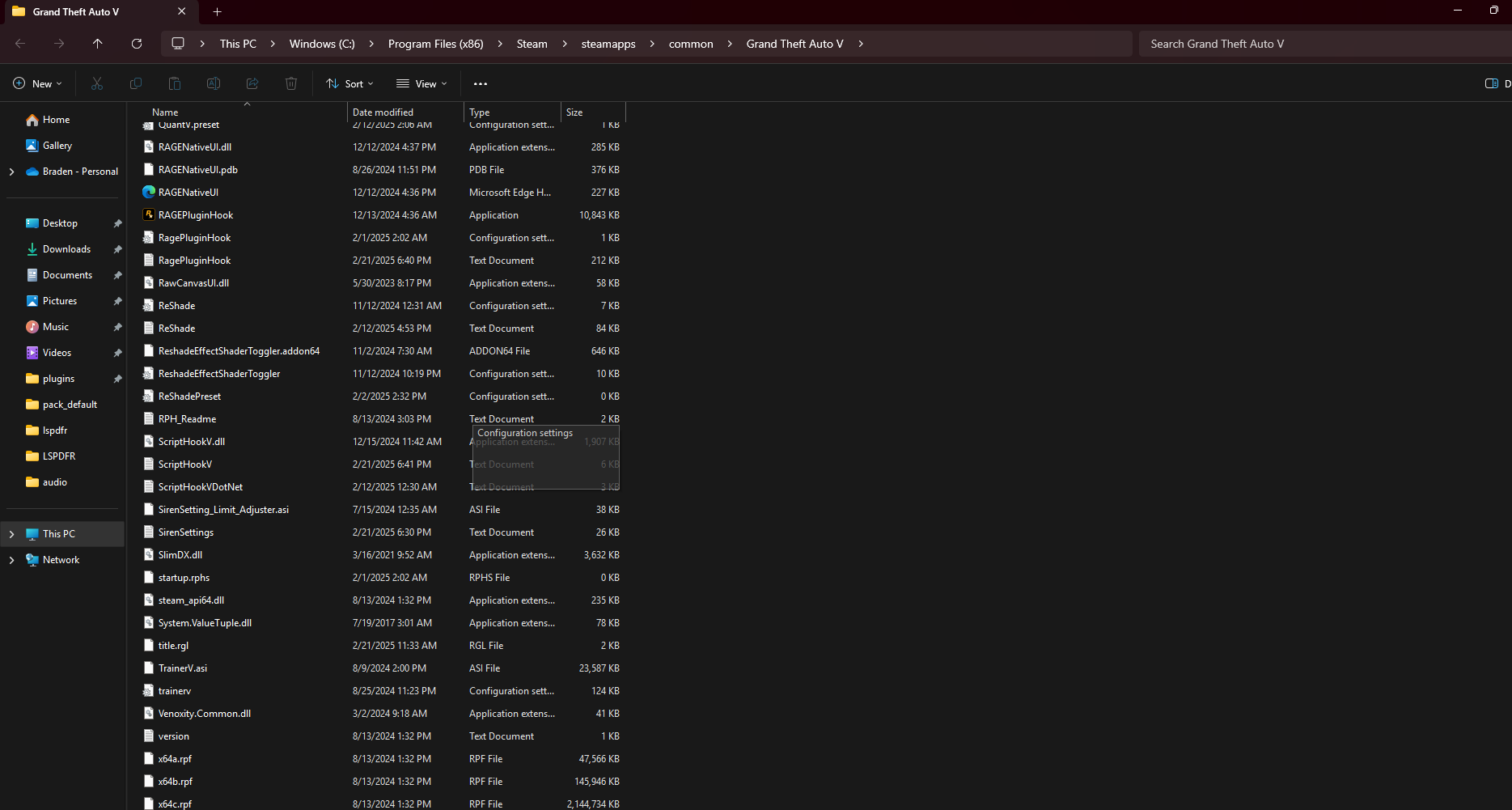Go up one folder level
1512x810 pixels.
(x=98, y=44)
